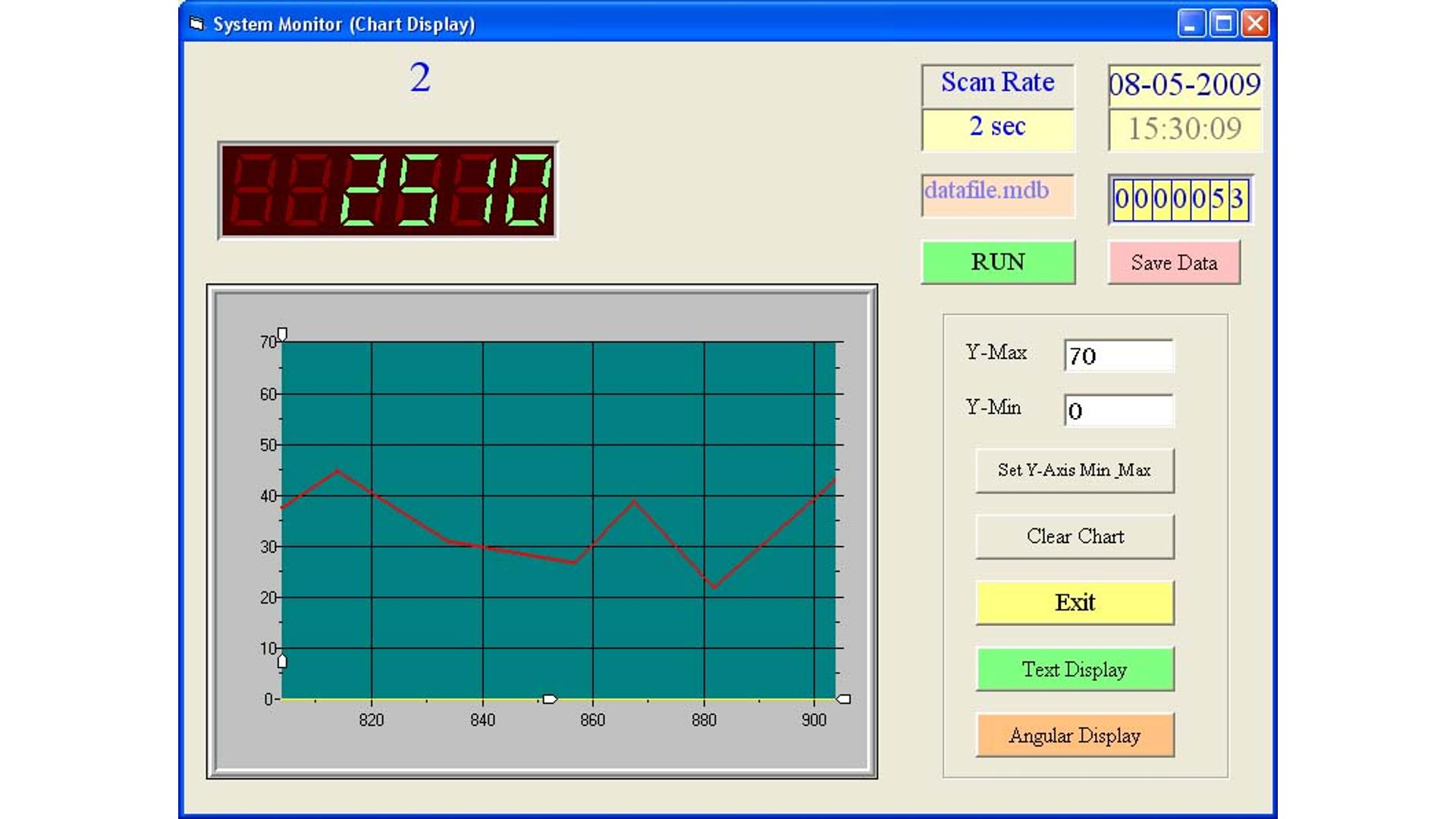Open the Angular Display view
This screenshot has height=819, width=1456.
coord(1075,735)
